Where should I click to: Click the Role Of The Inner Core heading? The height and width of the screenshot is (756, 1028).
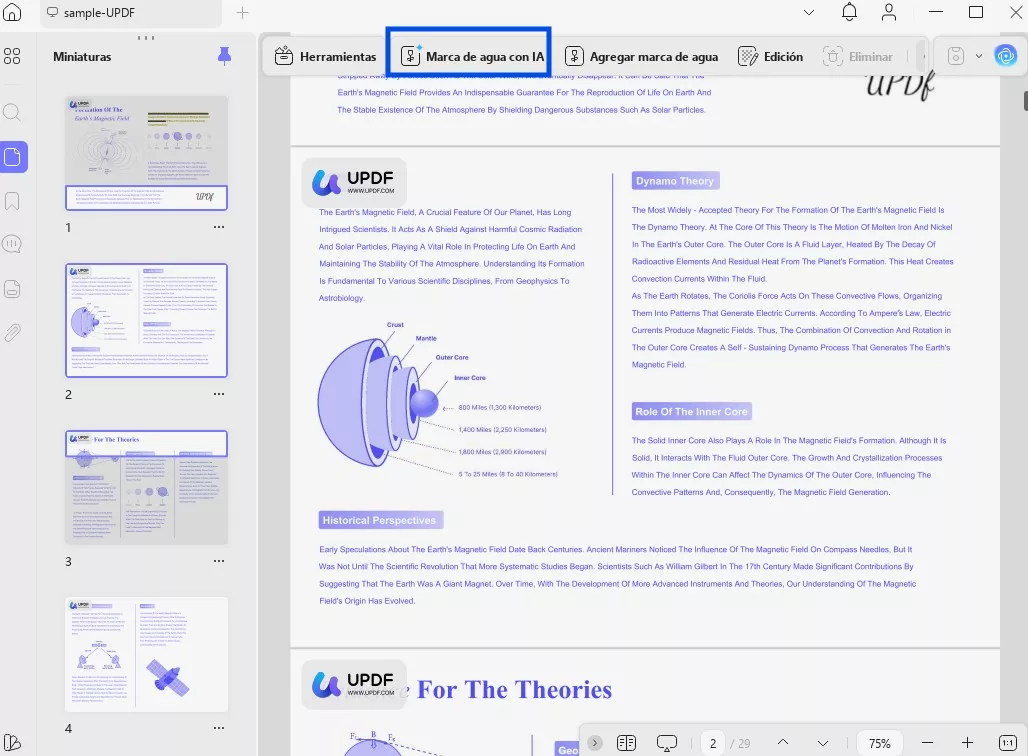[691, 412]
